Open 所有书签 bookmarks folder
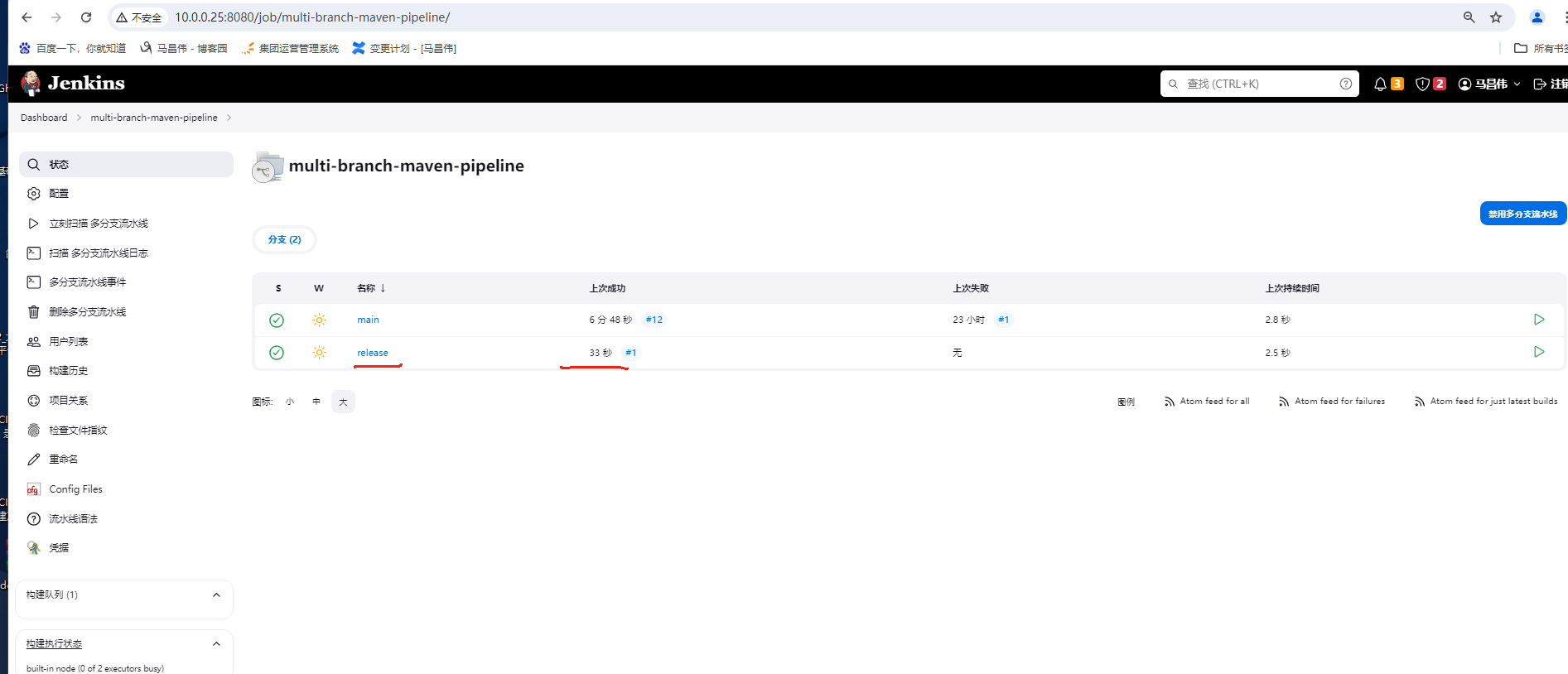This screenshot has height=674, width=1568. [x=1541, y=48]
